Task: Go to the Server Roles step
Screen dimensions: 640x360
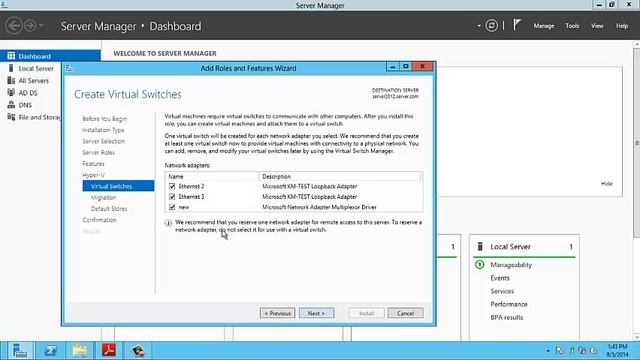Action: 98,152
